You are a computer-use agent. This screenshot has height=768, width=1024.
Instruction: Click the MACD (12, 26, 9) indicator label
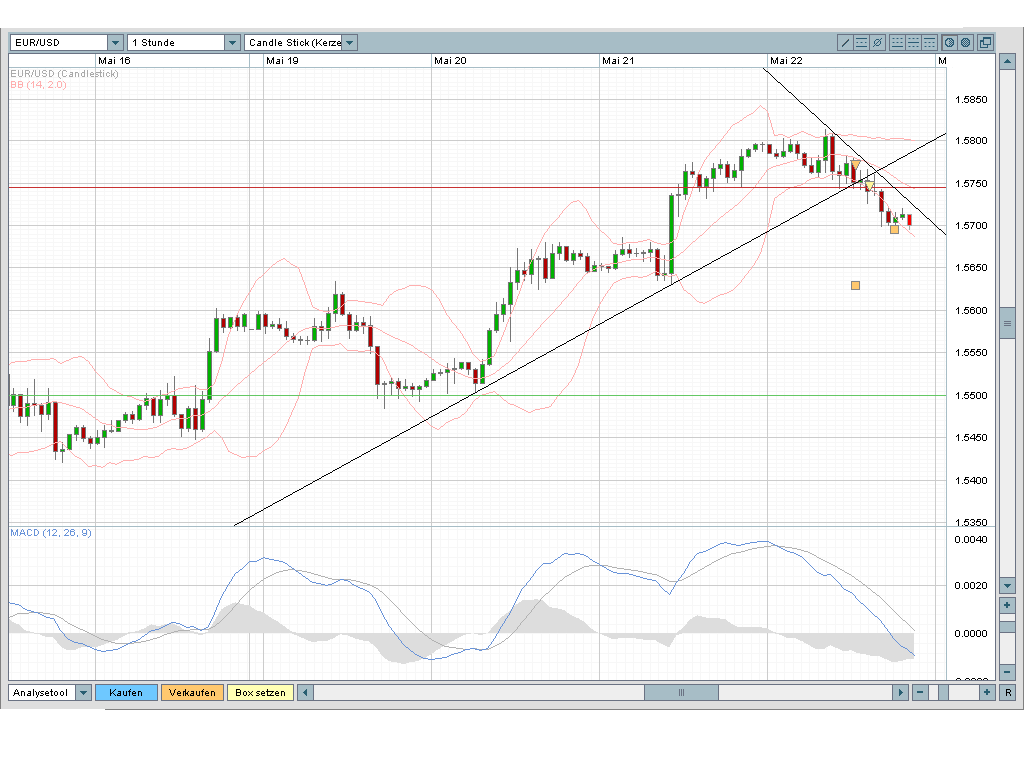click(51, 533)
